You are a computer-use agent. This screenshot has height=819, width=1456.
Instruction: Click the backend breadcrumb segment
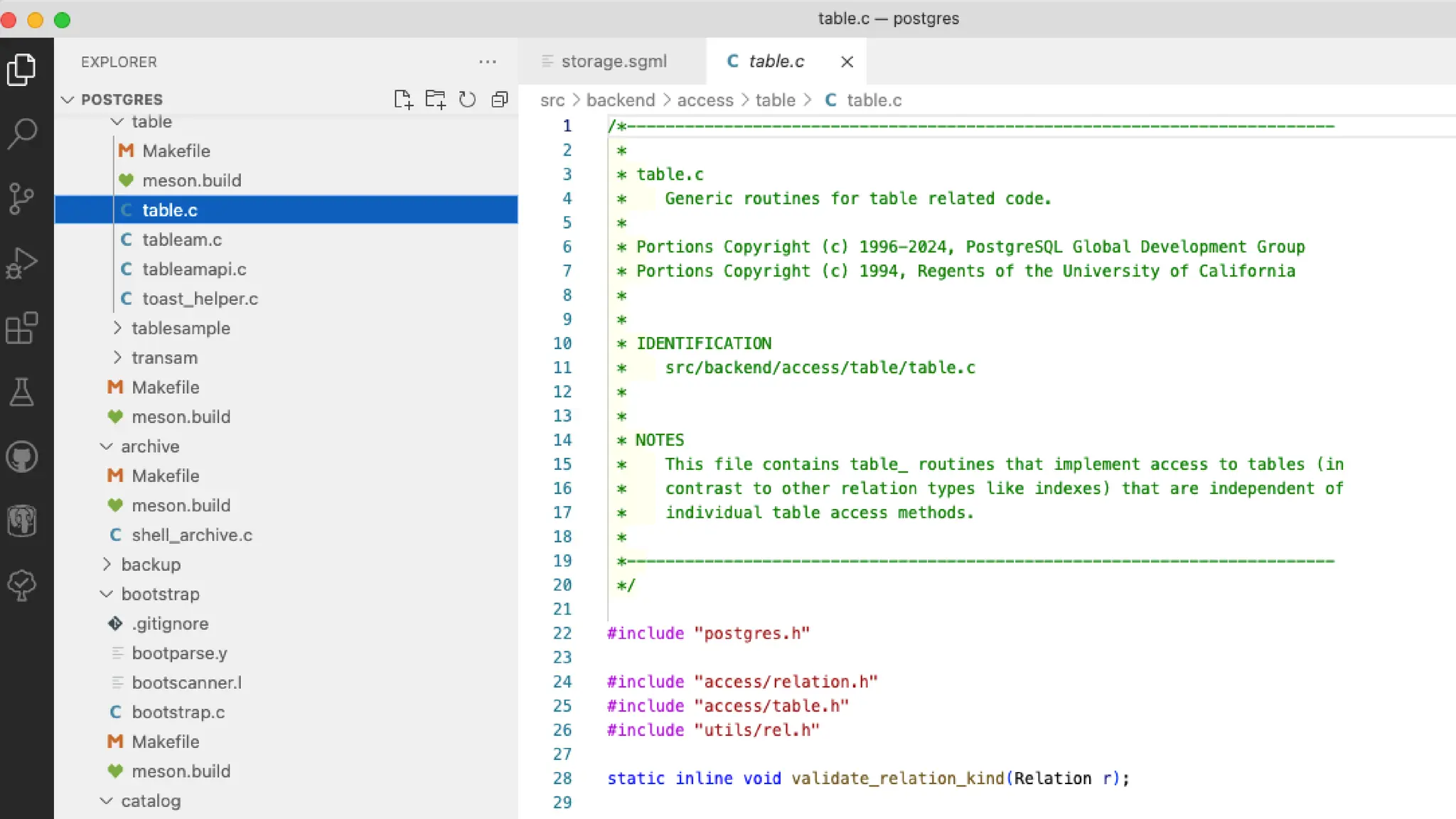(x=620, y=100)
